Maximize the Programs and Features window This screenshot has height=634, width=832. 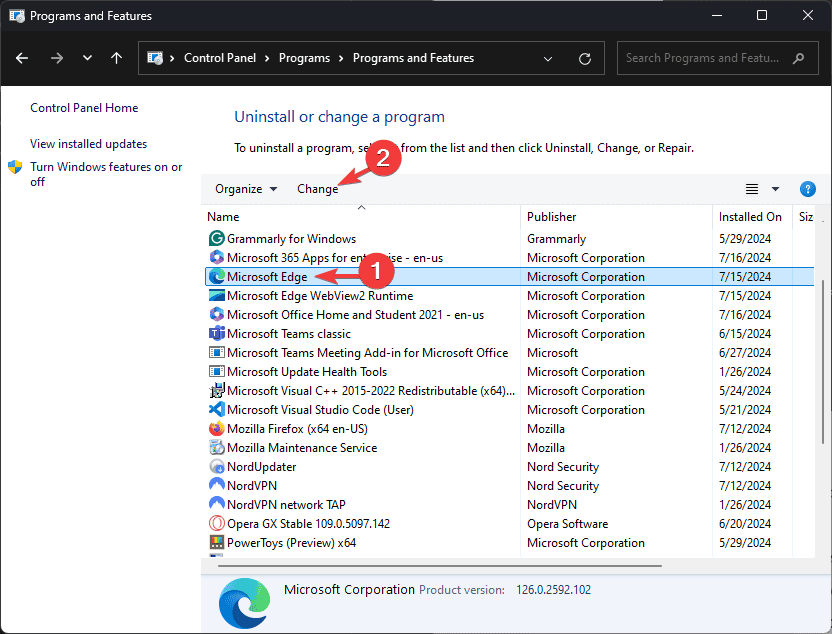[x=761, y=15]
